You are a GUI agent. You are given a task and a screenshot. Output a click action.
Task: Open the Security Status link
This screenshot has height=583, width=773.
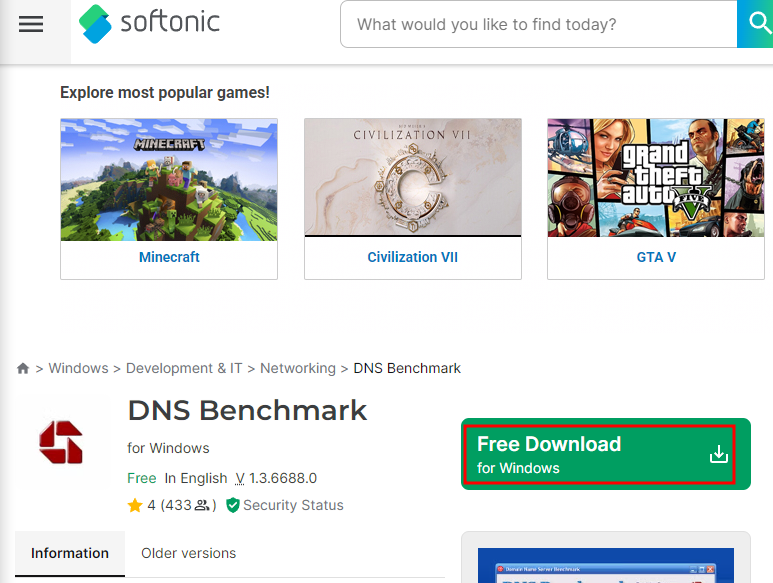(293, 505)
